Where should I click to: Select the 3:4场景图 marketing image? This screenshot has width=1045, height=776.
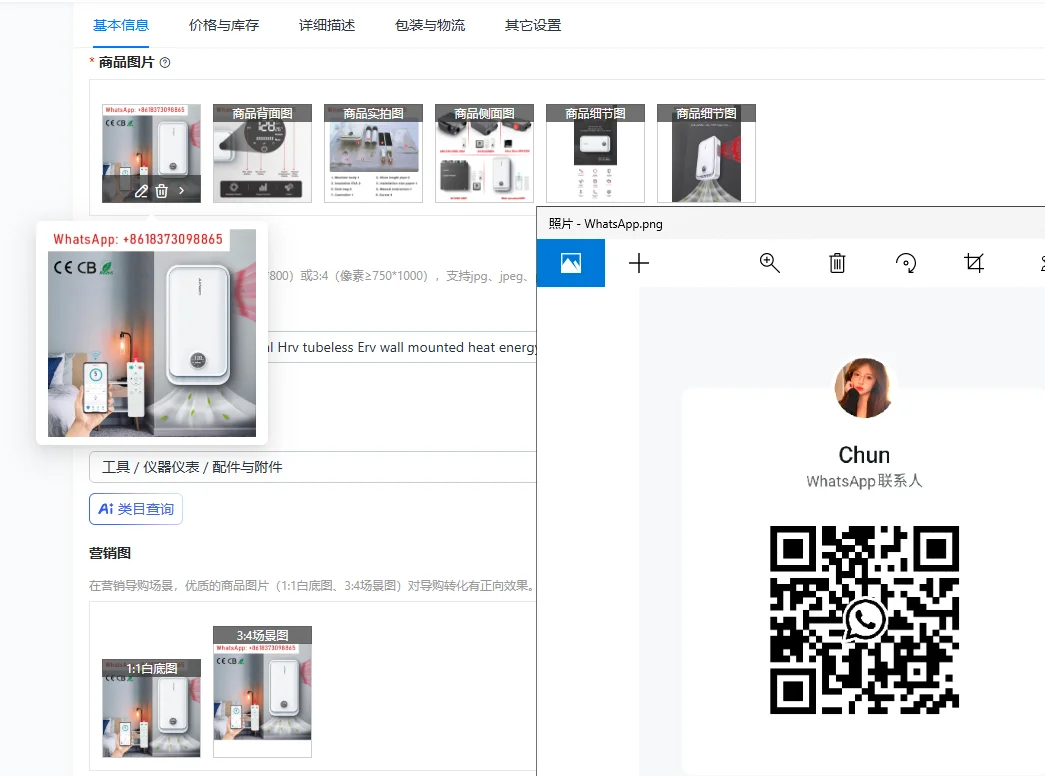[263, 691]
